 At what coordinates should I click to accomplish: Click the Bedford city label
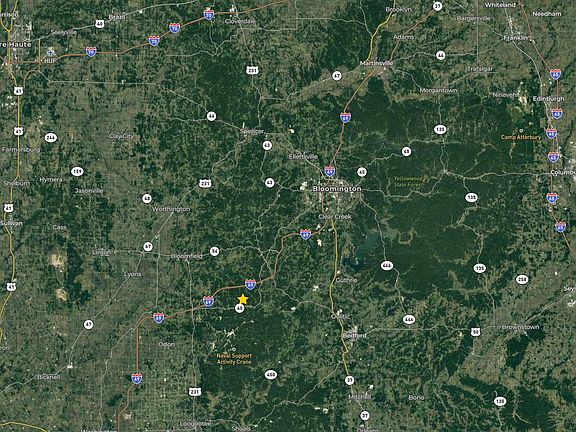coord(354,336)
